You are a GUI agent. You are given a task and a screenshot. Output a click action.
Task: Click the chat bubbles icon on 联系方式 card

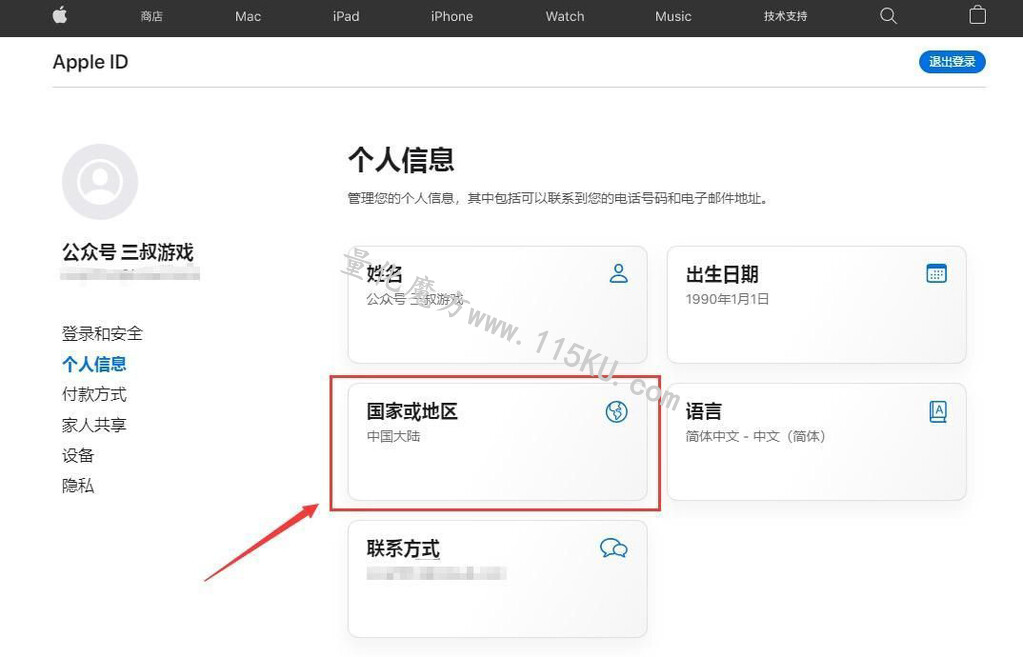614,548
